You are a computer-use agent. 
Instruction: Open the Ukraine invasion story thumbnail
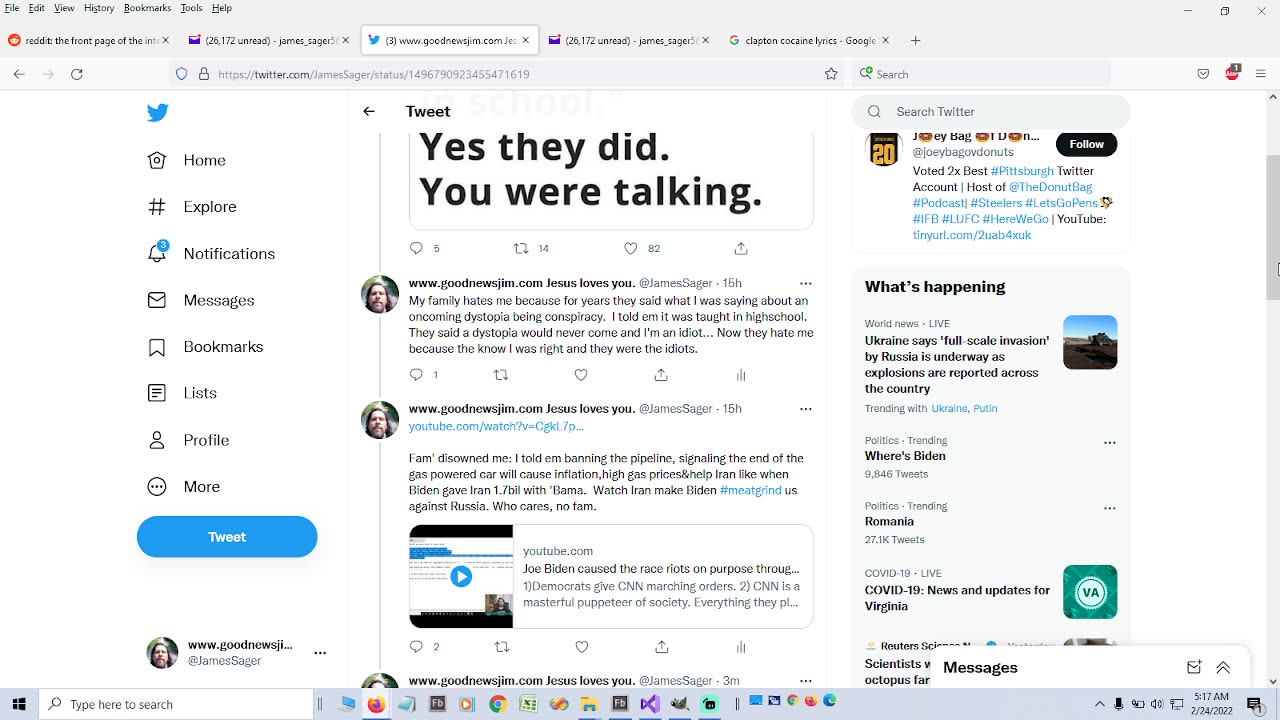[x=1090, y=342]
